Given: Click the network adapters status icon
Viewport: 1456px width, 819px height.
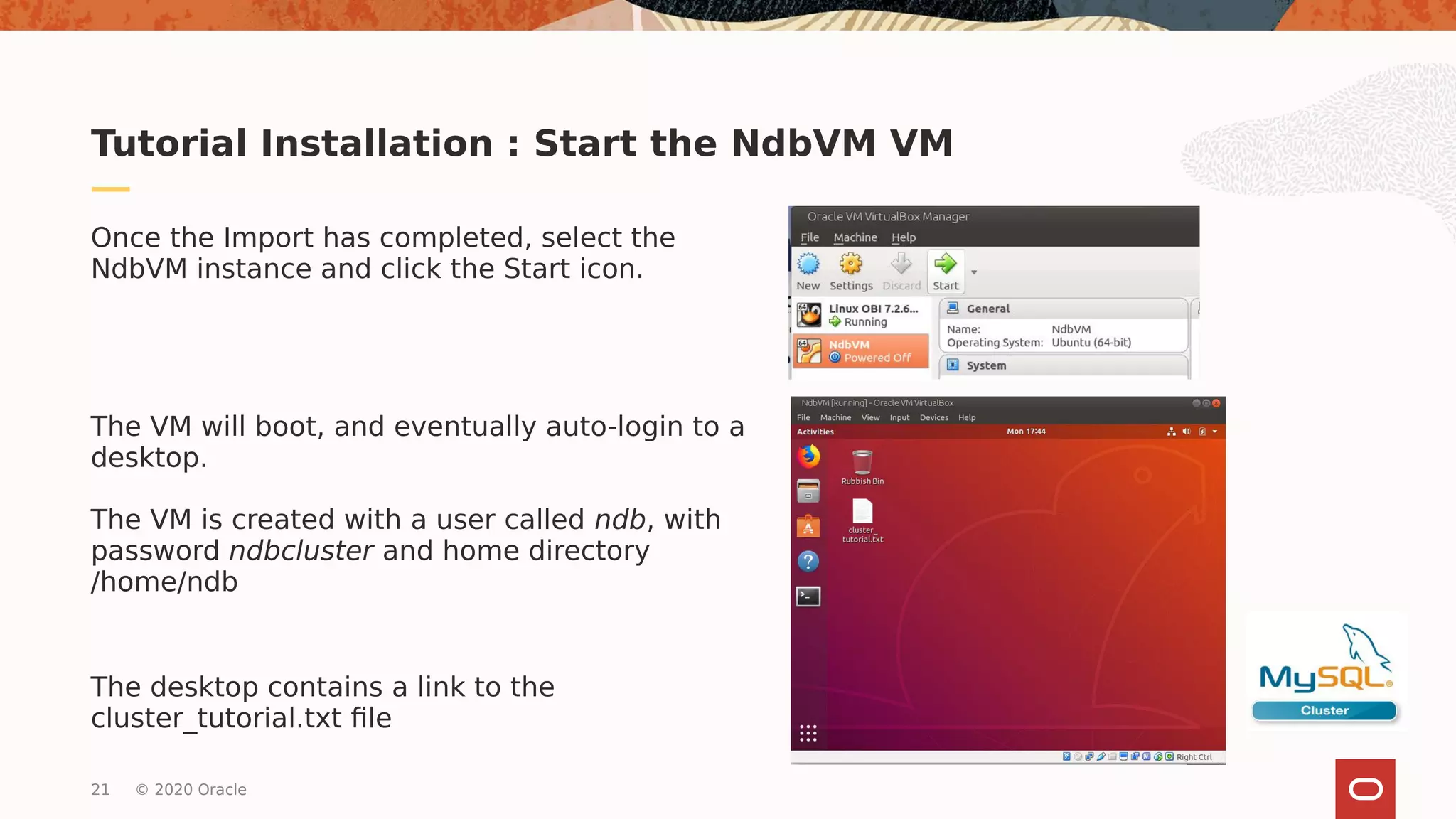Looking at the screenshot, I should coord(1090,756).
